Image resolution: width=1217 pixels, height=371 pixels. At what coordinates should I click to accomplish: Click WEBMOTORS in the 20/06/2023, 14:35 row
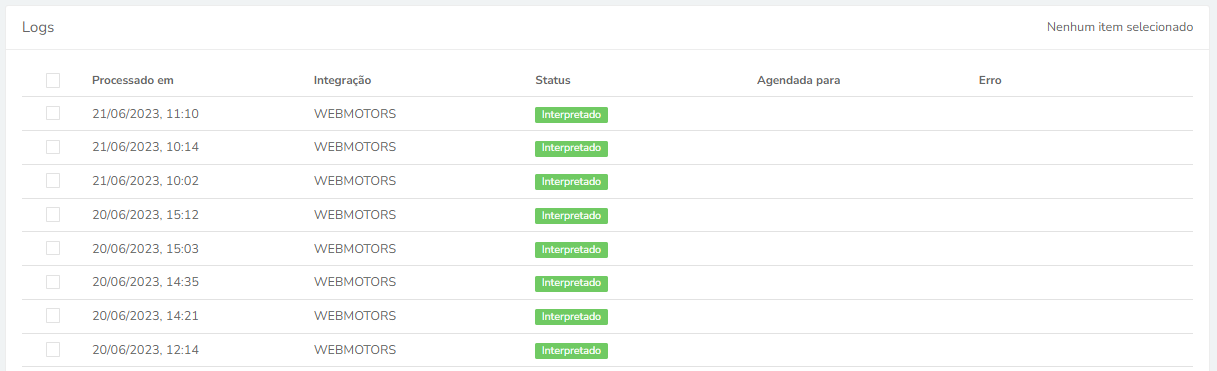pos(355,282)
